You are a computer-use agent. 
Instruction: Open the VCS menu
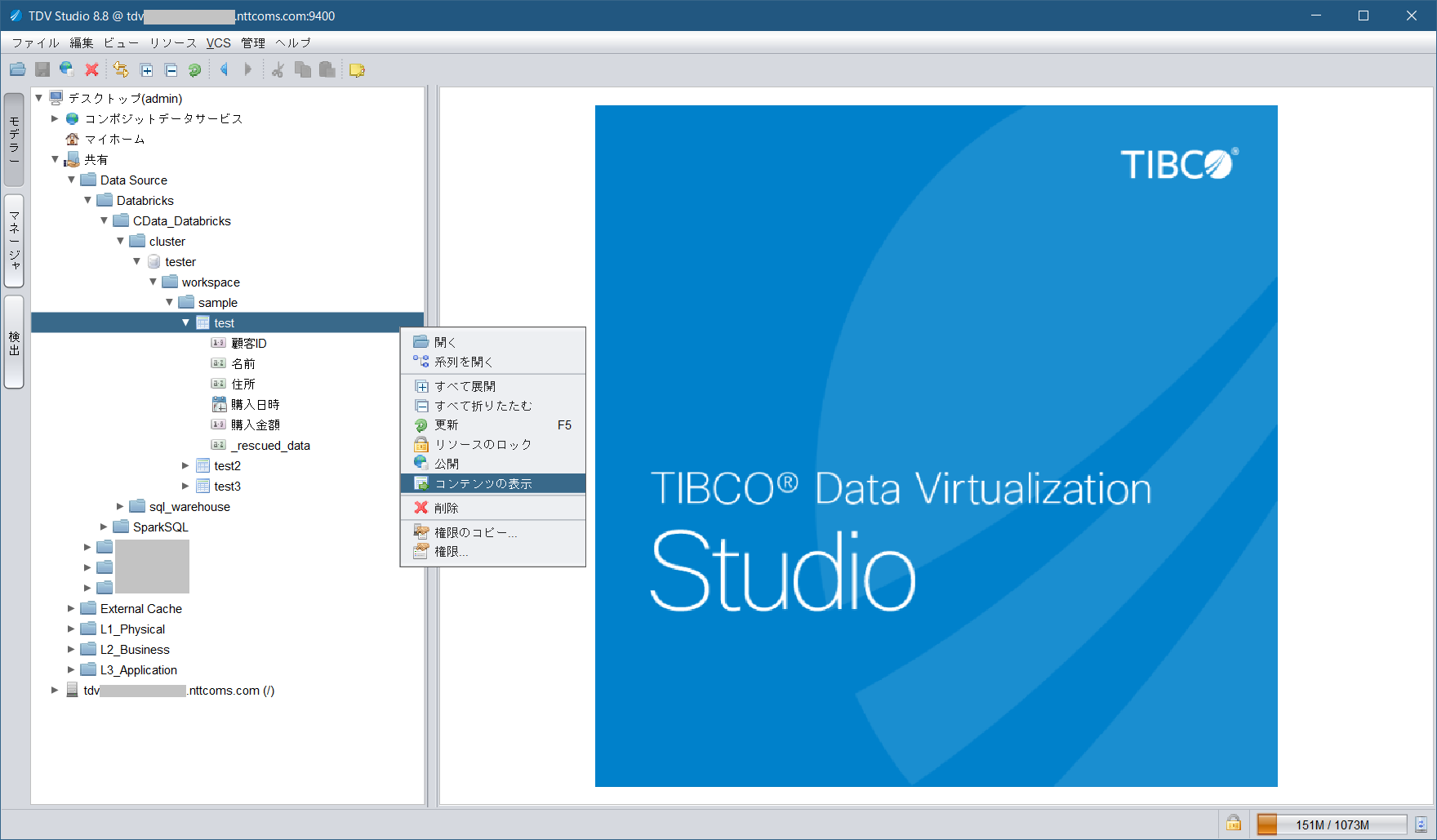tap(218, 43)
